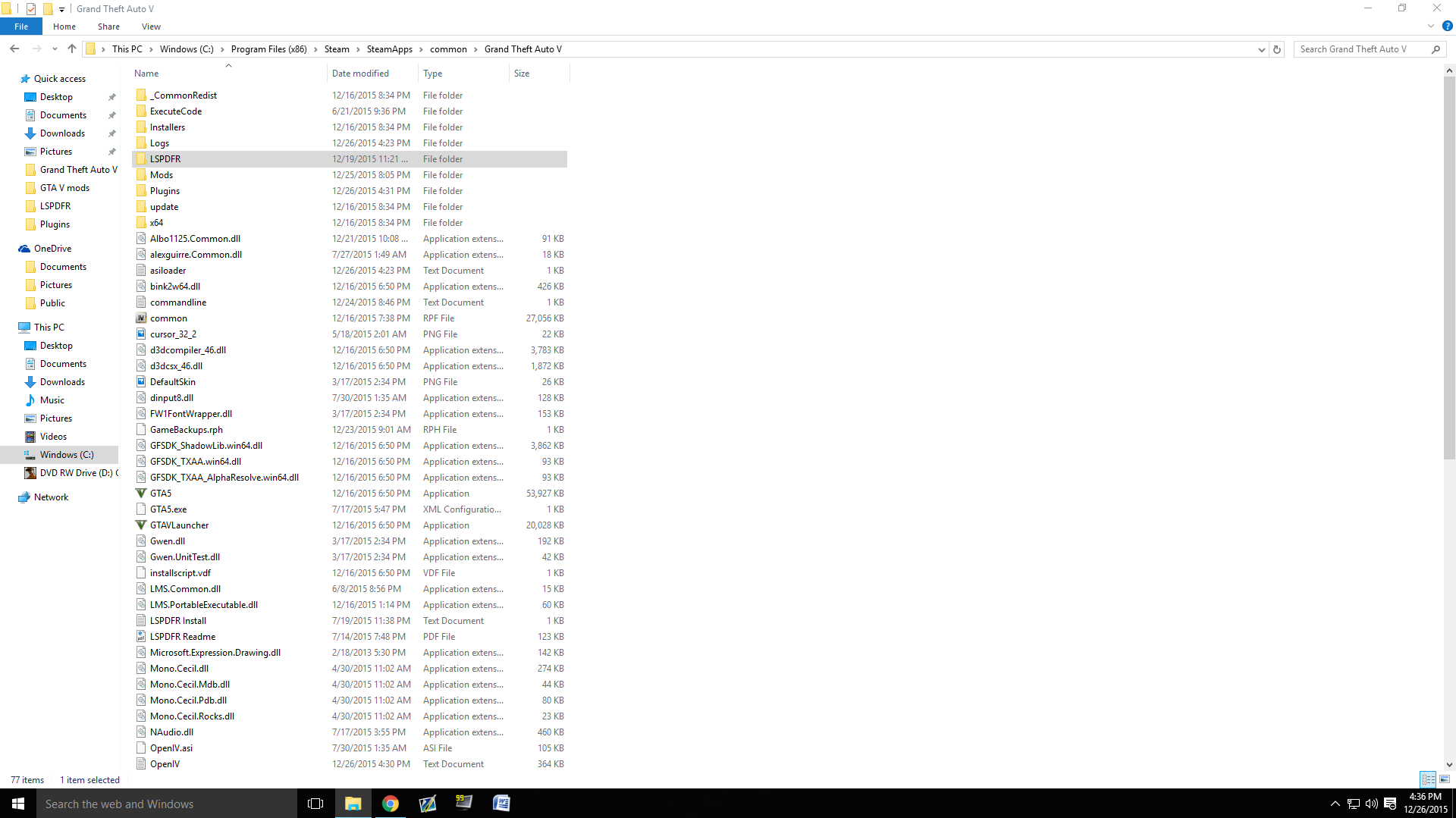Navigate to the common breadcrumb
1456x818 pixels.
[x=448, y=49]
